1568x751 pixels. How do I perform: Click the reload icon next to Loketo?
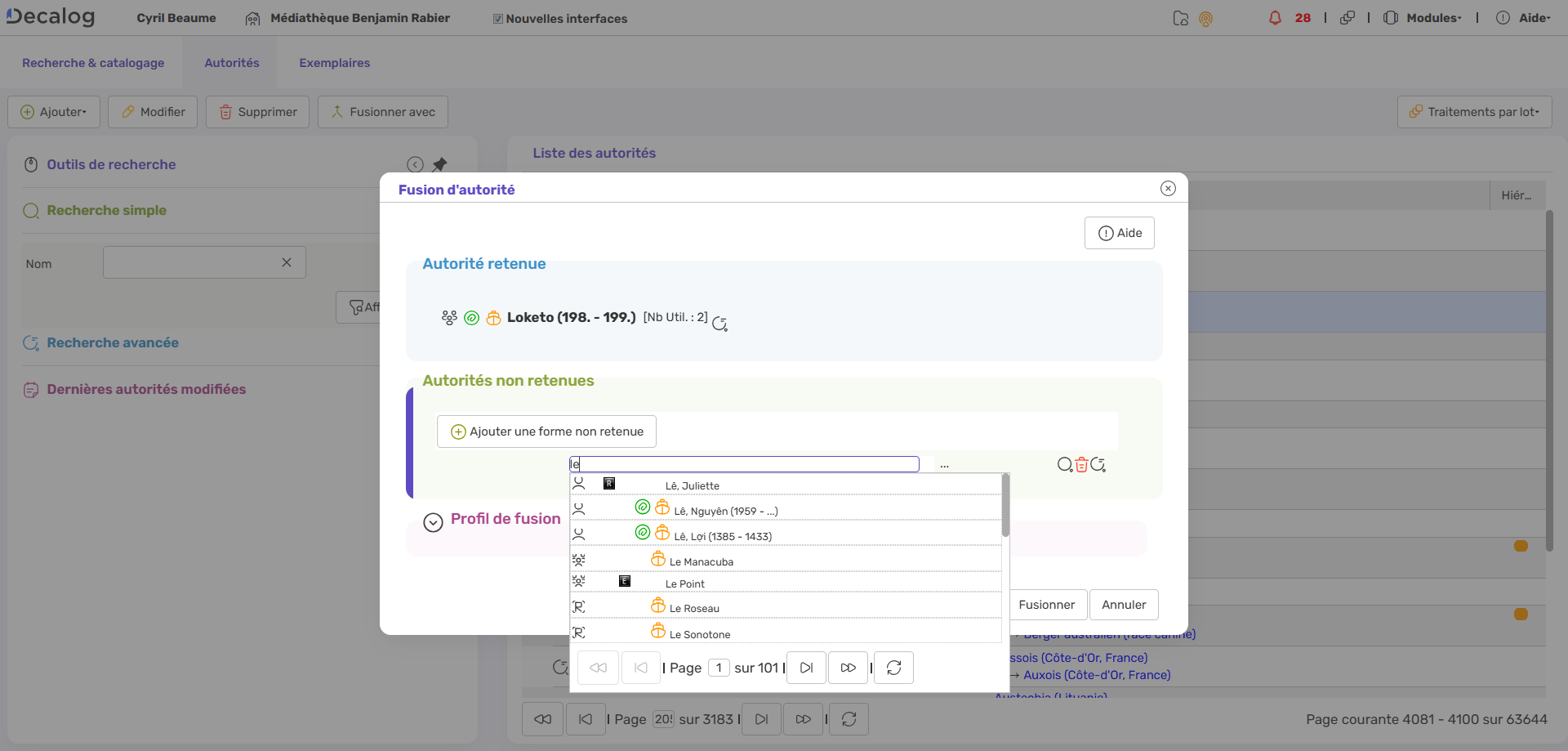719,324
